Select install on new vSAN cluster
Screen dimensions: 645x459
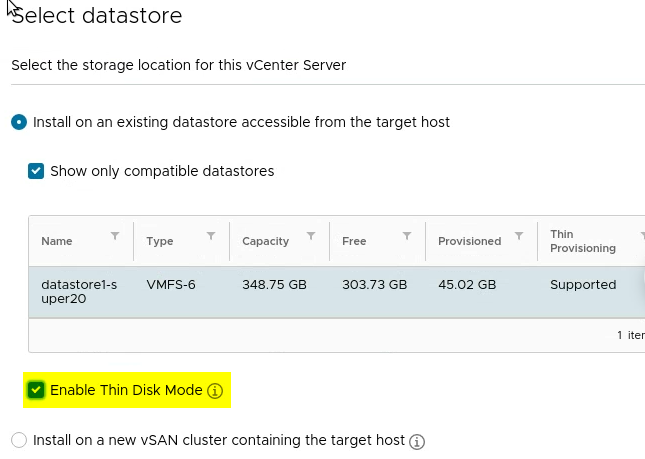[x=19, y=440]
